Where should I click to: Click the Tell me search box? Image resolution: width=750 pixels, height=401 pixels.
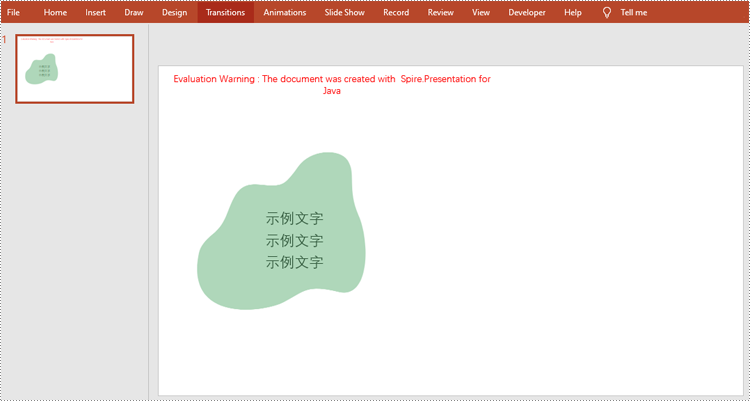tap(634, 12)
